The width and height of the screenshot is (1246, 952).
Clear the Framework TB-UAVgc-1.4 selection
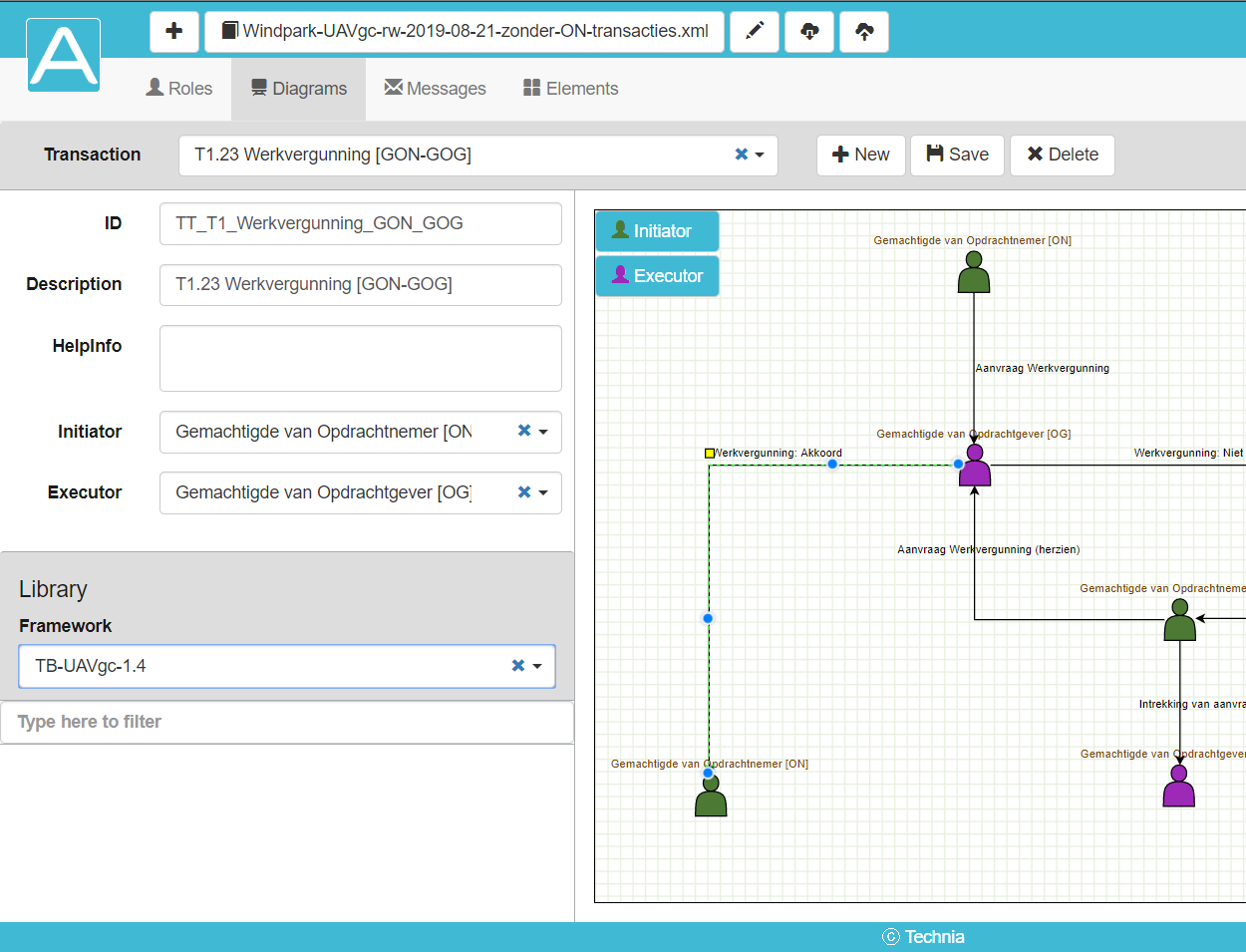point(518,665)
